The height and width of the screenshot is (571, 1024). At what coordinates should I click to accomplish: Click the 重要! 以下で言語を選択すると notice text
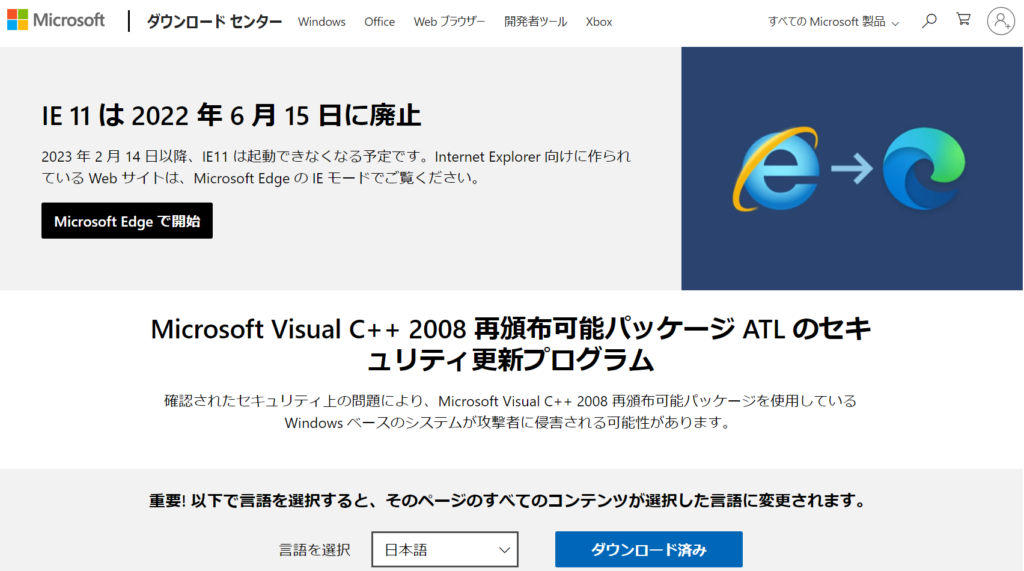point(508,500)
